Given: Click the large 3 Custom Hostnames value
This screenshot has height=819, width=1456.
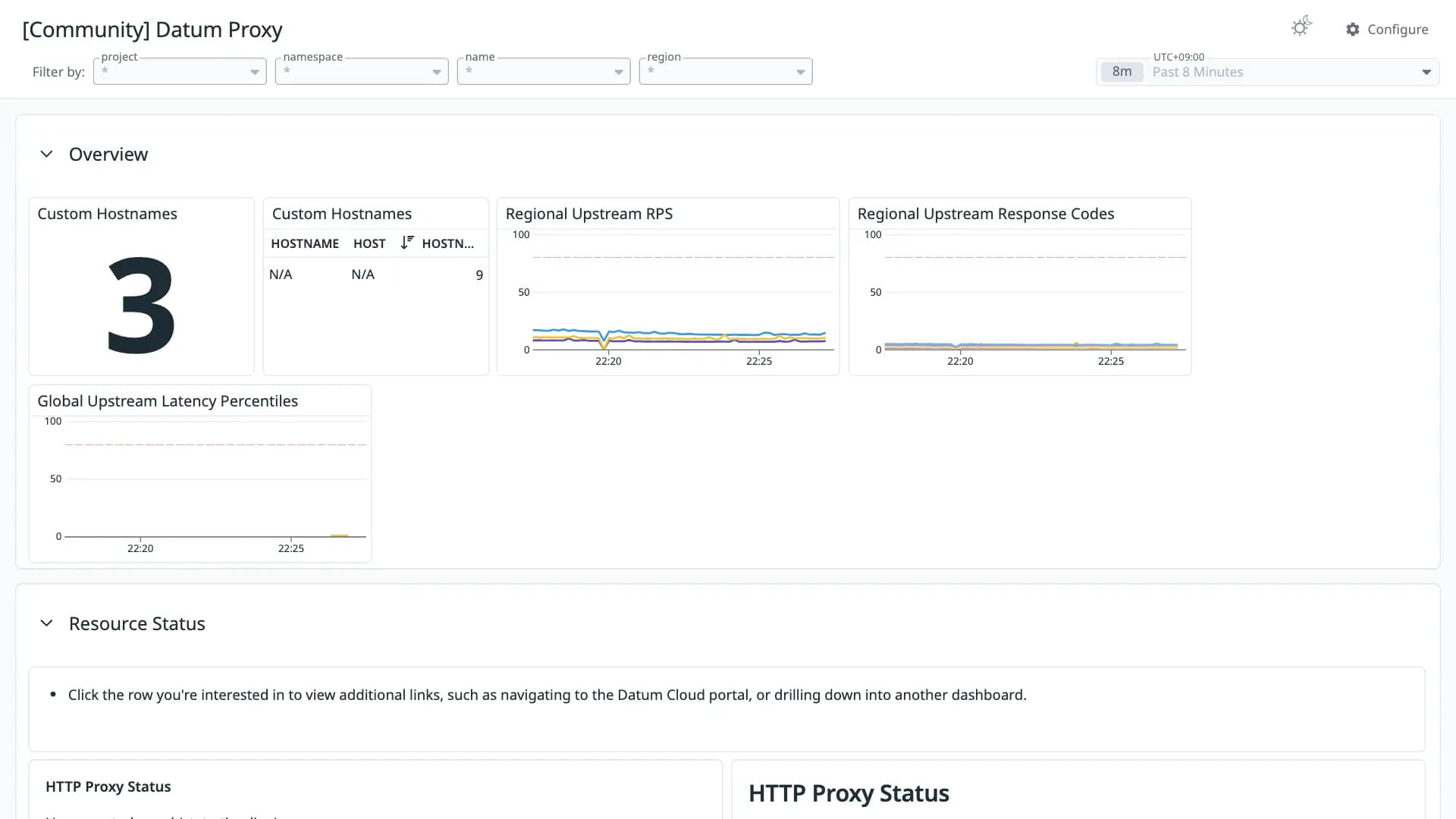Looking at the screenshot, I should click(x=141, y=305).
